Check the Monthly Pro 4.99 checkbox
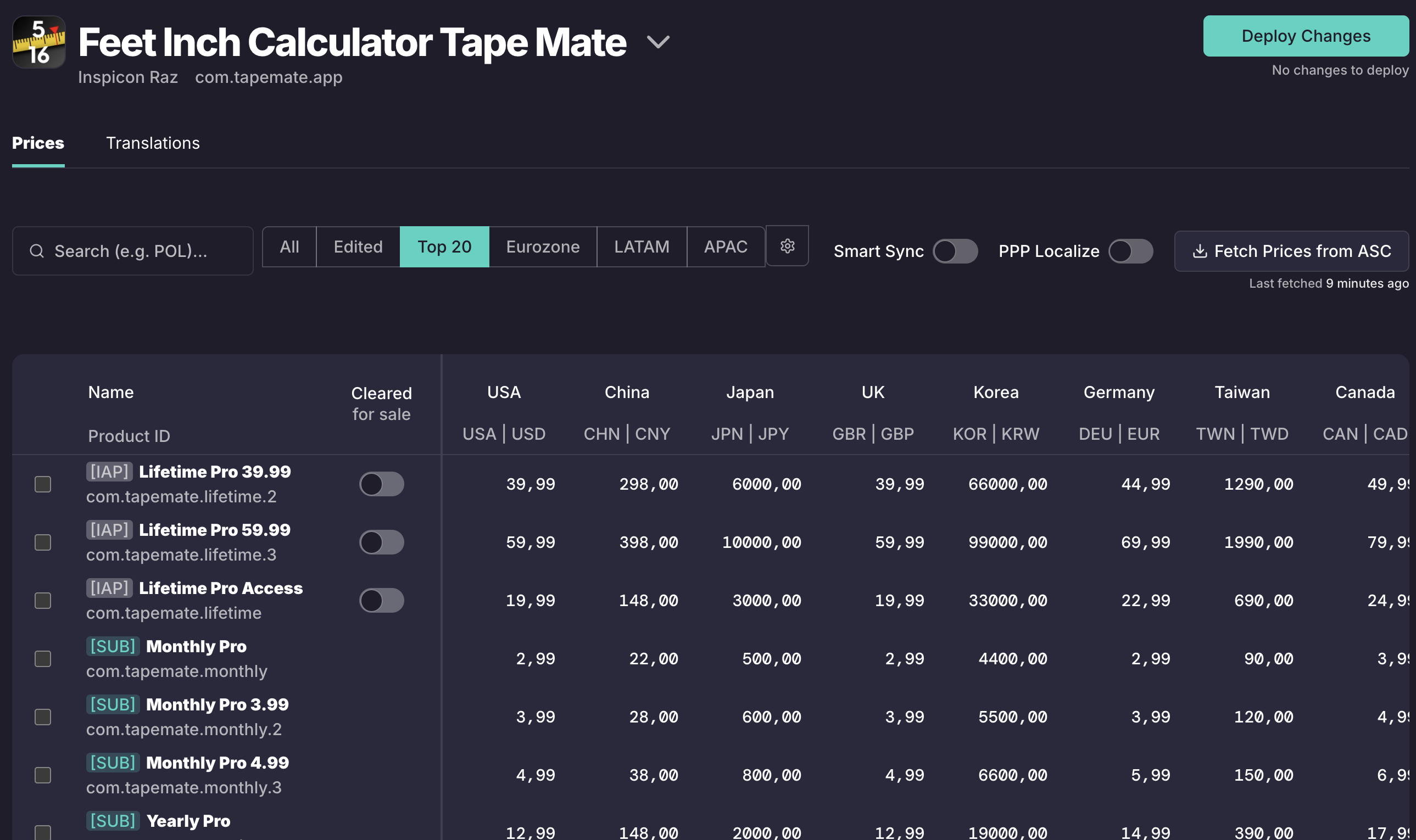The height and width of the screenshot is (840, 1416). point(43,775)
